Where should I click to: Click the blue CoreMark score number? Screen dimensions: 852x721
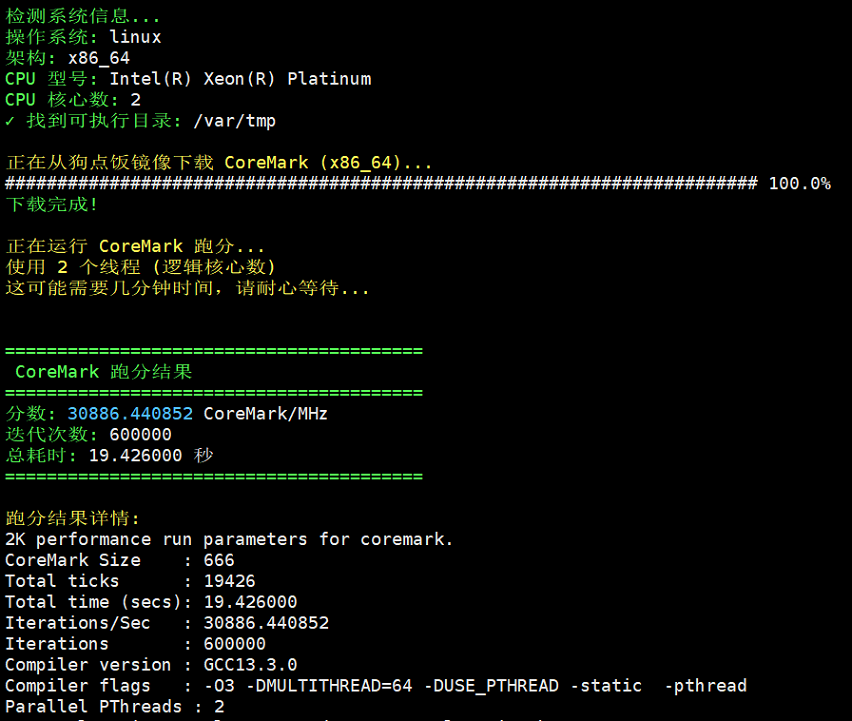coord(130,414)
